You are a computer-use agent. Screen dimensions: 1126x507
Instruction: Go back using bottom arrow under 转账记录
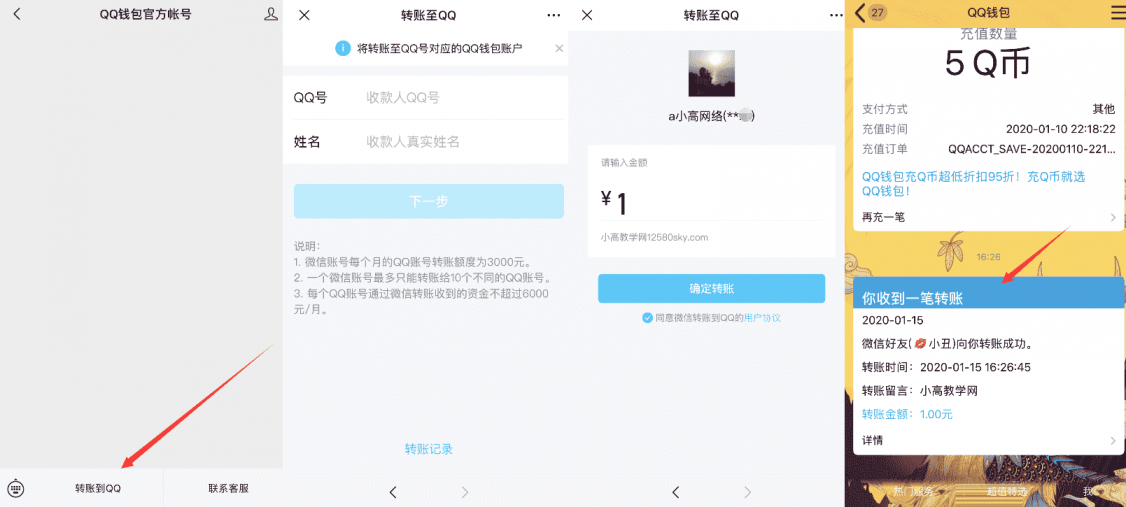tap(393, 492)
